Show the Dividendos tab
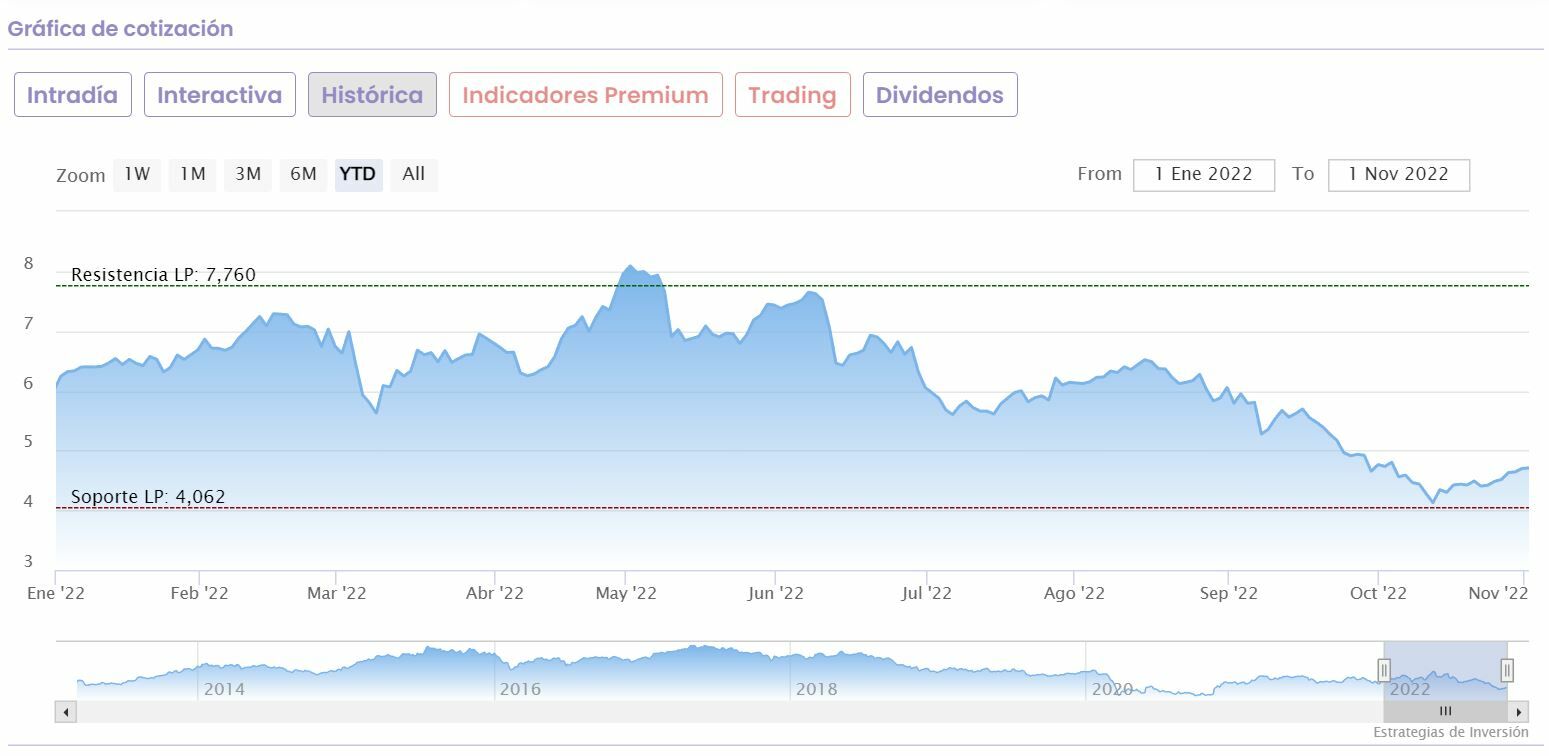Viewport: 1549px width, 756px height. [x=939, y=95]
